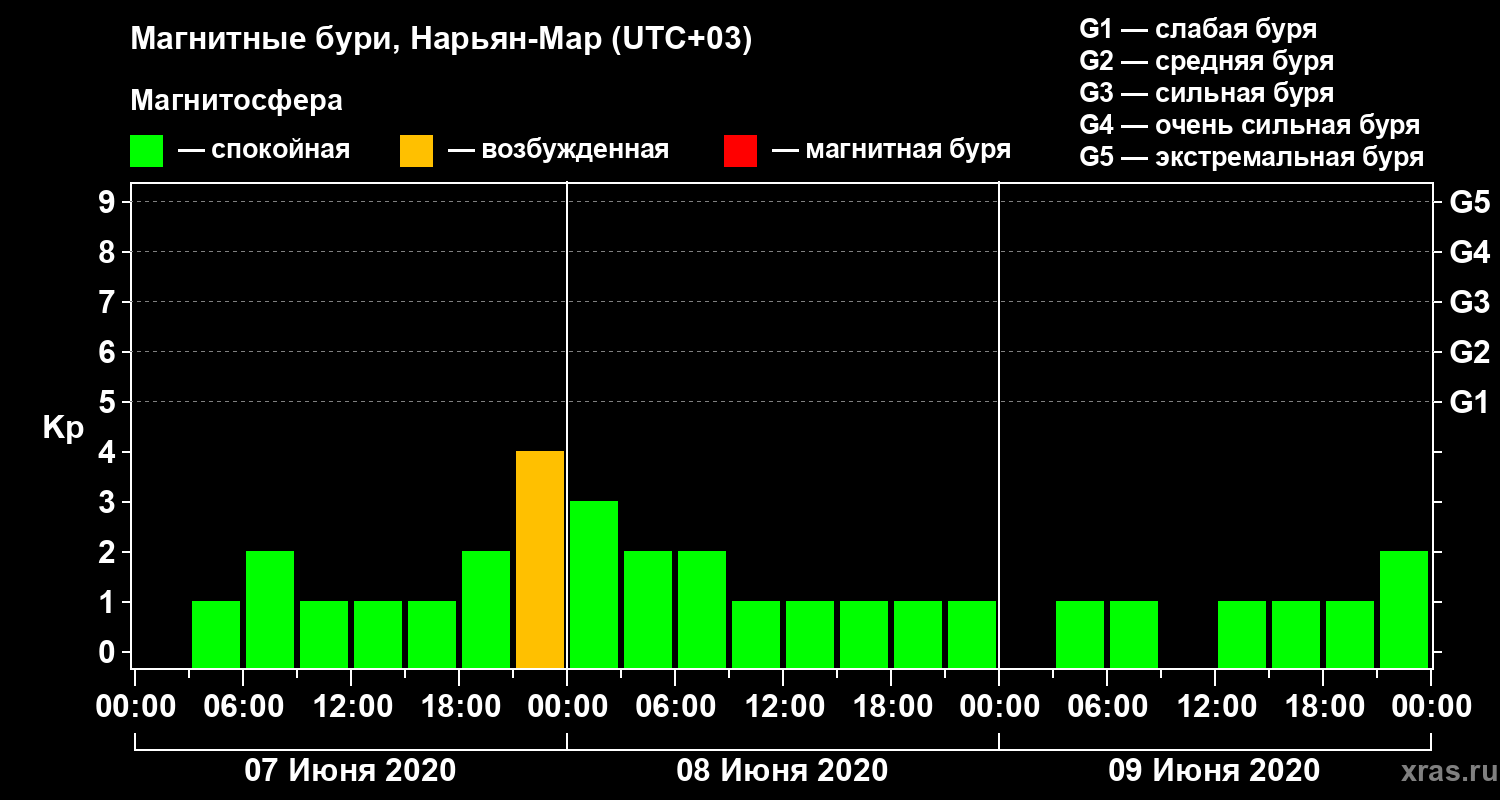Select the 'G3 — сильная буря' legend line

1207,93
